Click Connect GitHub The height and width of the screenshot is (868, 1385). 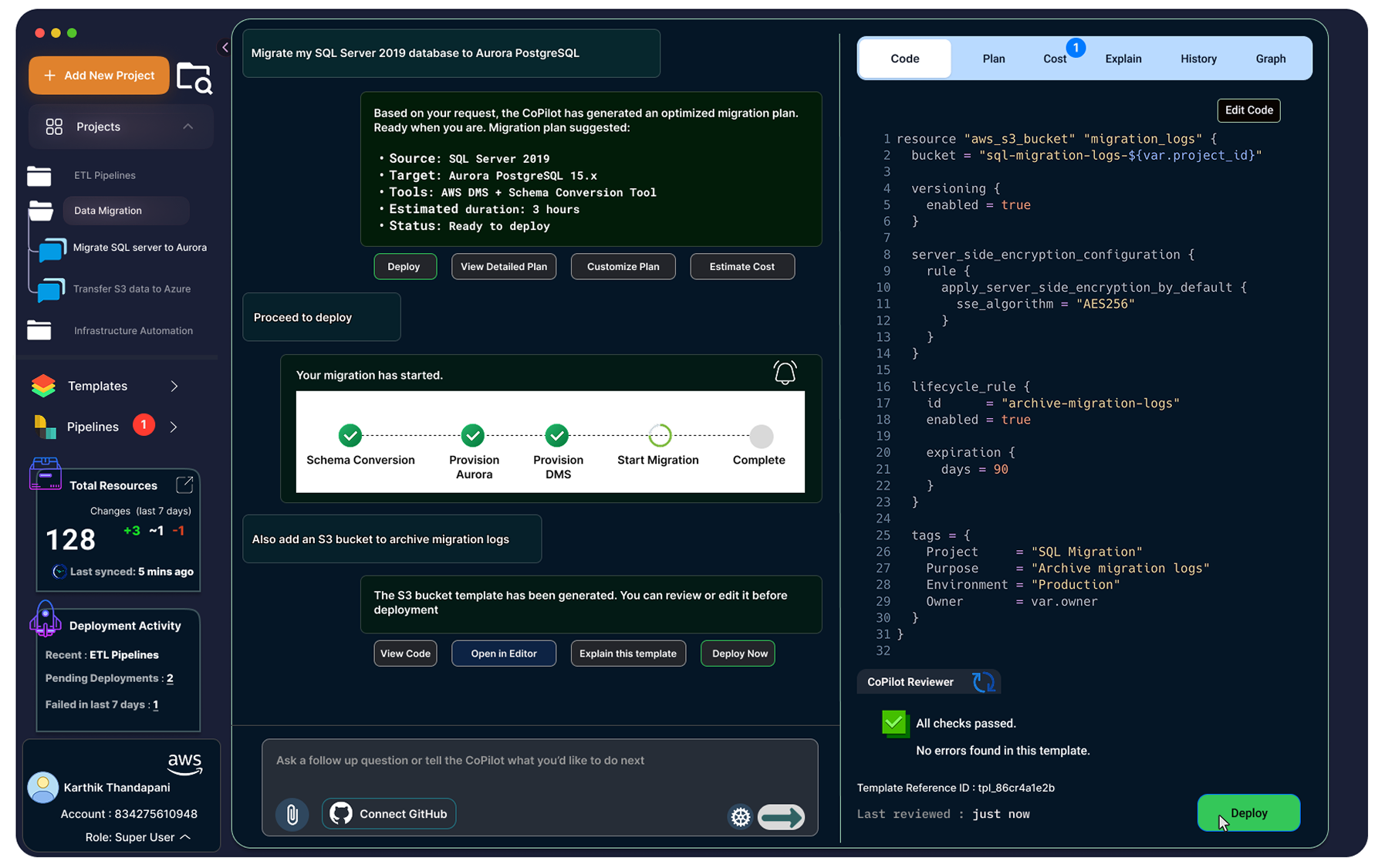pos(389,814)
